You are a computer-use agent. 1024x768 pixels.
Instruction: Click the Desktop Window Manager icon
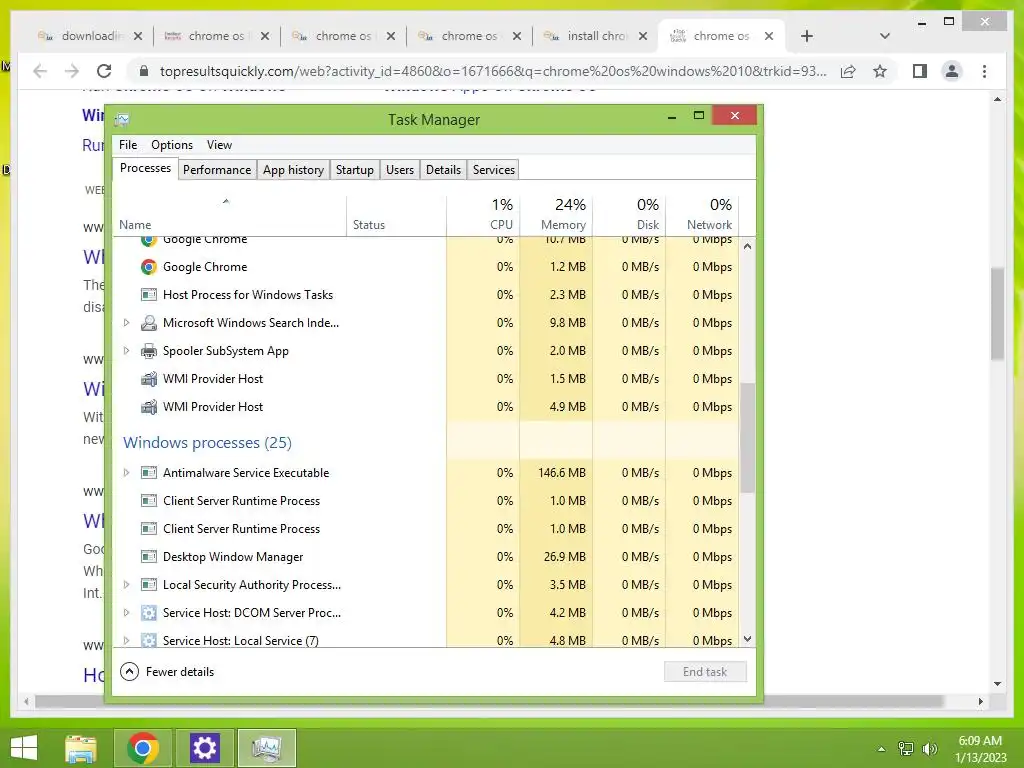149,557
